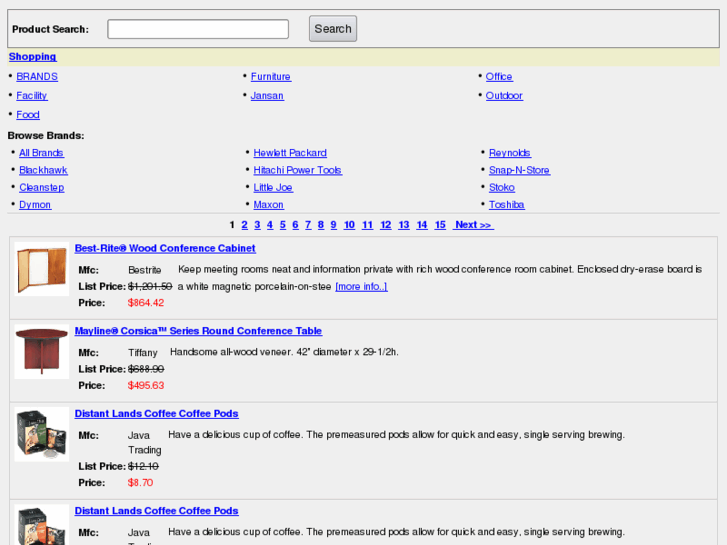Go to results page 6
The image size is (727, 545).
295,225
